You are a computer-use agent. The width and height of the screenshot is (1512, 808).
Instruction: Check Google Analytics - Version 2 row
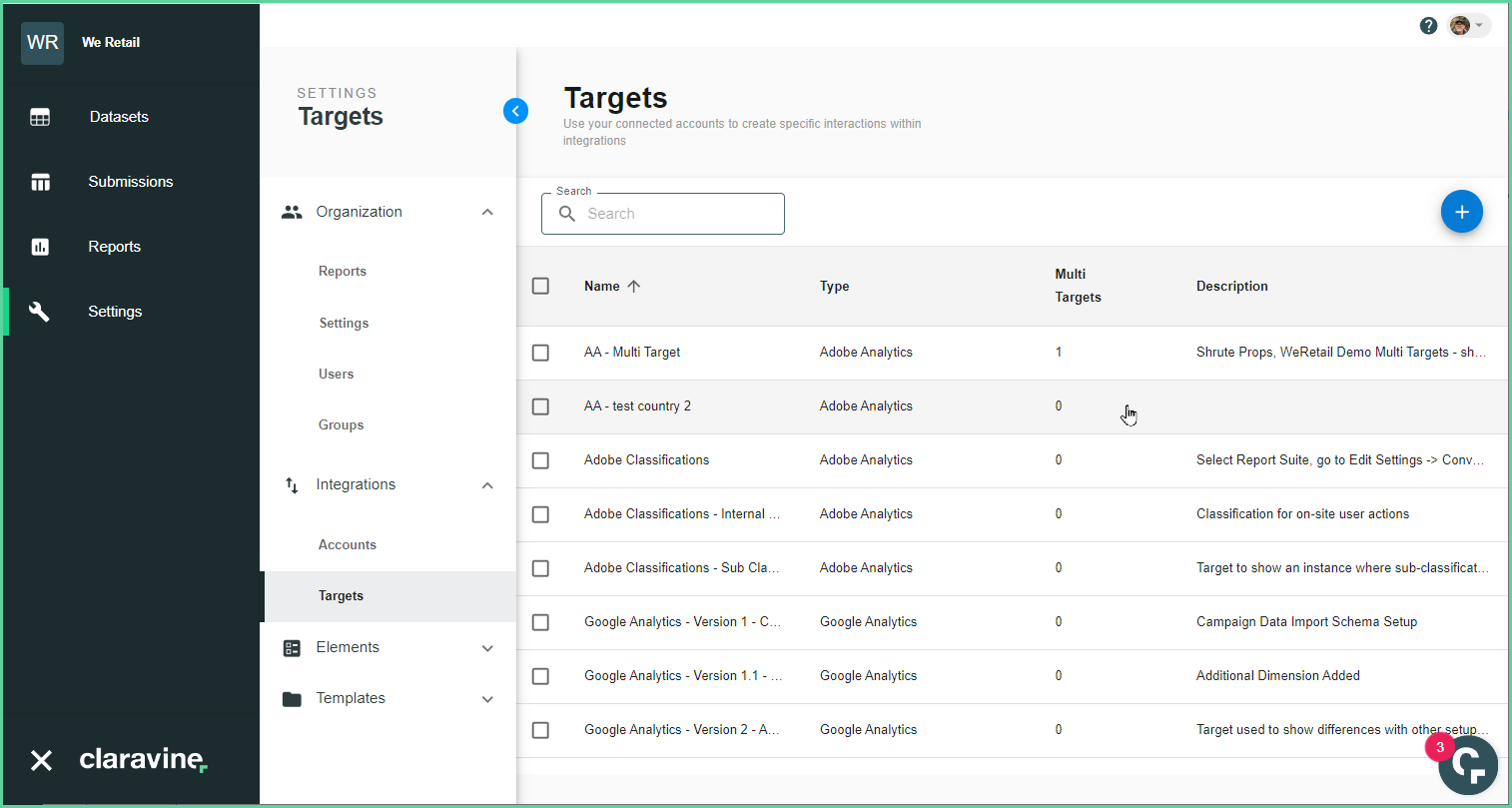(x=540, y=730)
